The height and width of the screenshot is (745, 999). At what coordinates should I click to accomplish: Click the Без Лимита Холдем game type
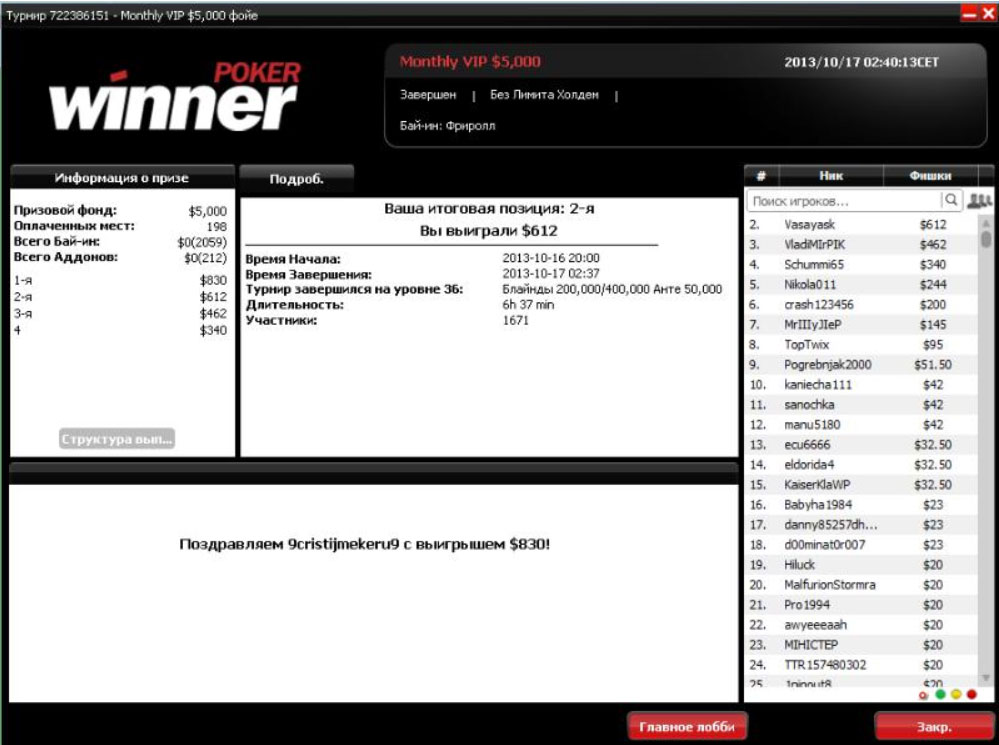tap(545, 95)
